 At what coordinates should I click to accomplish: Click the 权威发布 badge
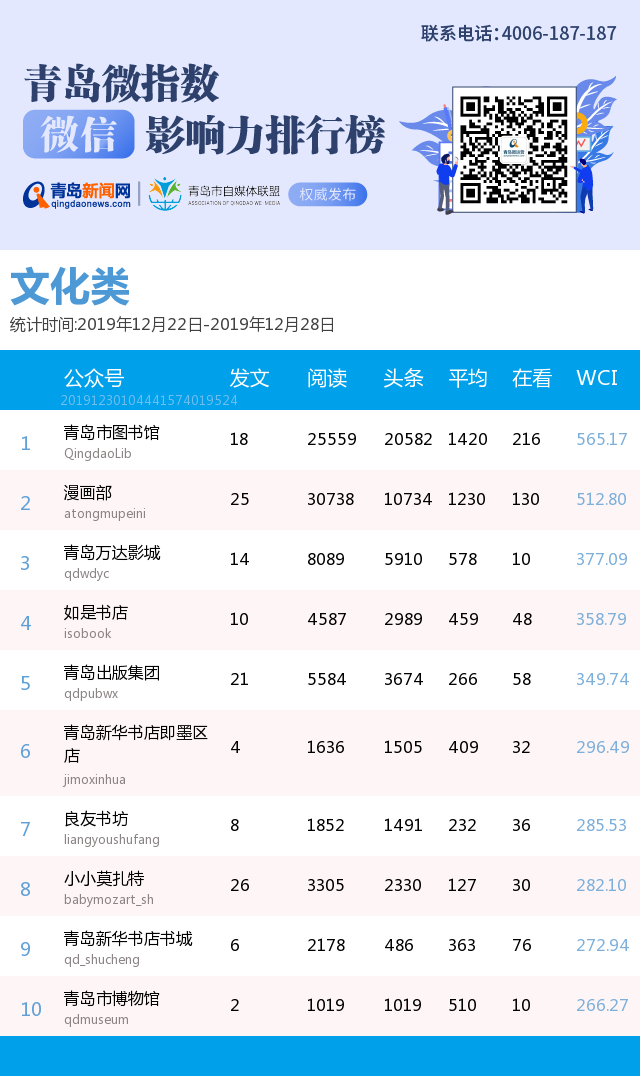(x=327, y=194)
